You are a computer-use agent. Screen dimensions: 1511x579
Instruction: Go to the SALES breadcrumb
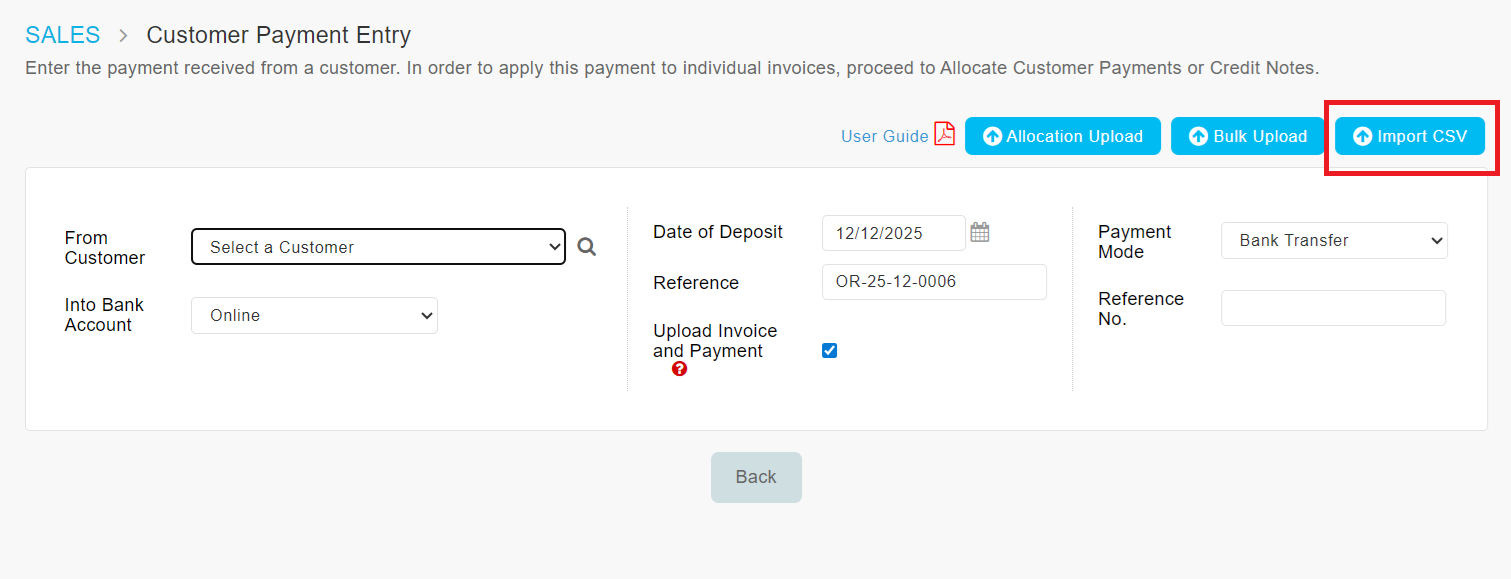click(63, 35)
